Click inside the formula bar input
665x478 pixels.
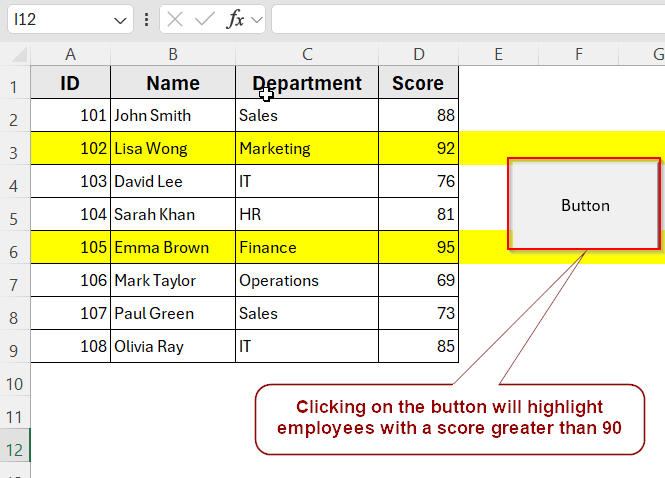coord(465,20)
